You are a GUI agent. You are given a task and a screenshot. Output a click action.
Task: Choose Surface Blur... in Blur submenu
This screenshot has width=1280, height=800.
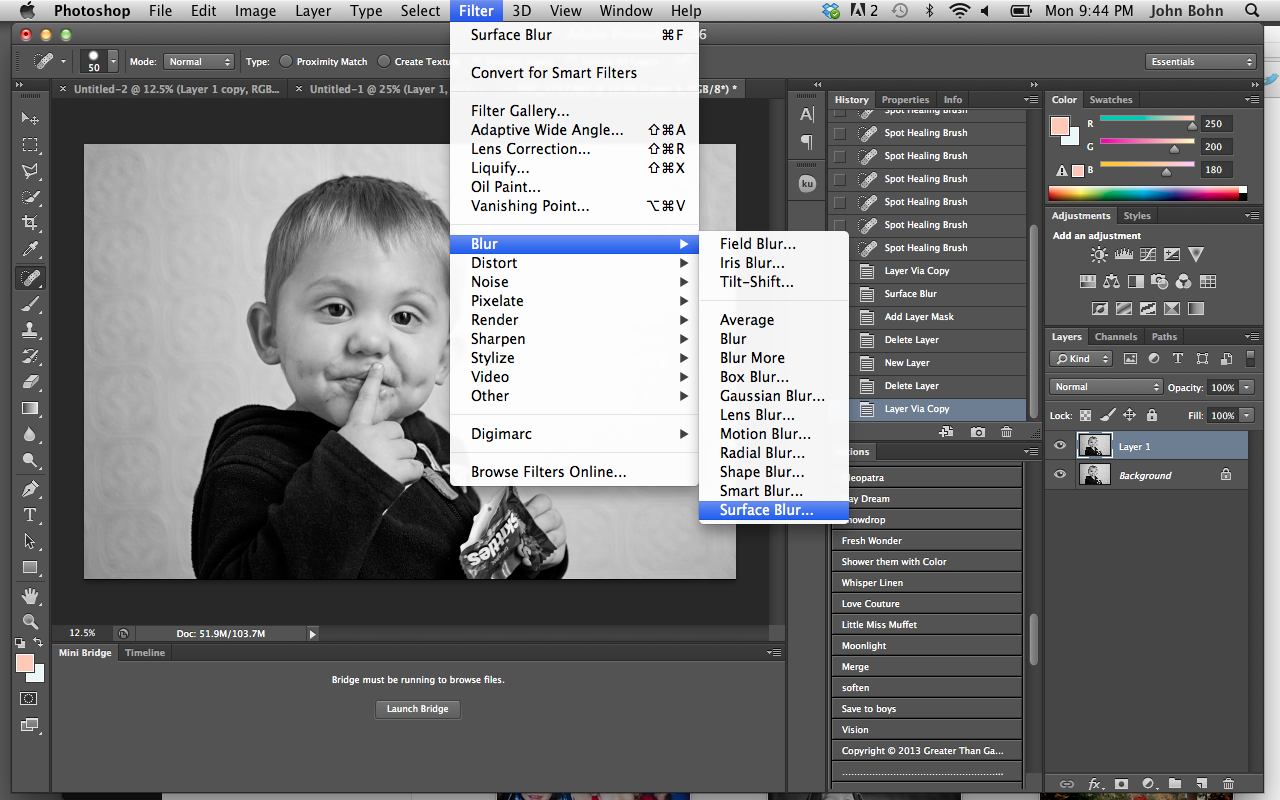point(773,510)
